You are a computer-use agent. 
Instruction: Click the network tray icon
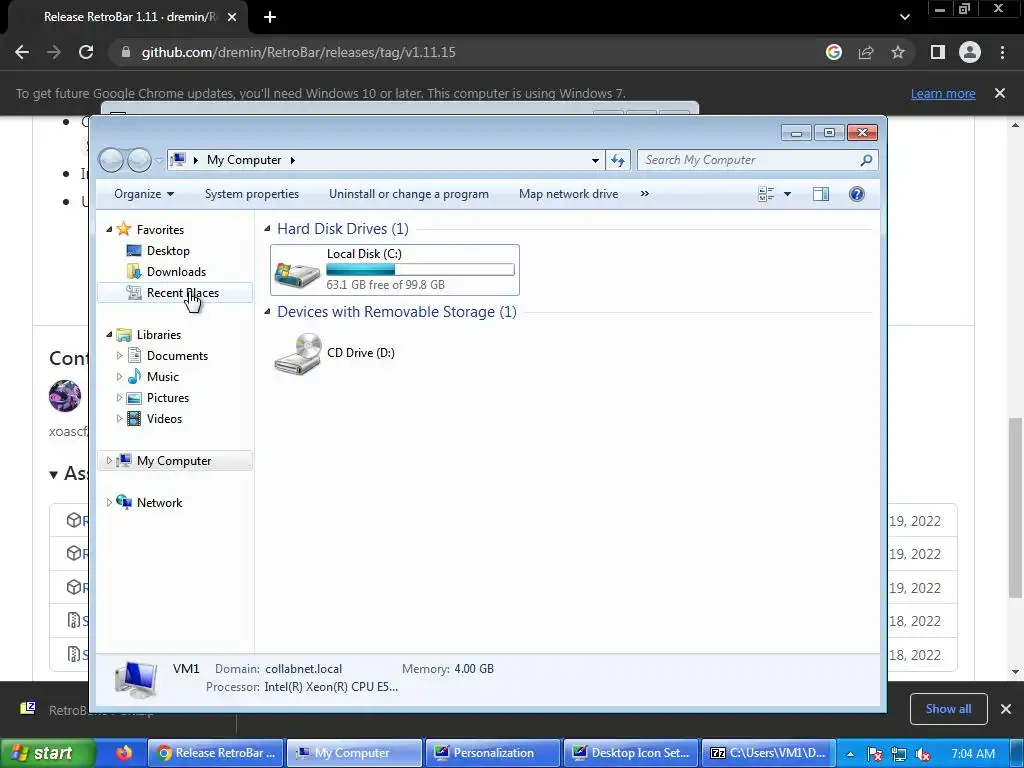point(899,754)
